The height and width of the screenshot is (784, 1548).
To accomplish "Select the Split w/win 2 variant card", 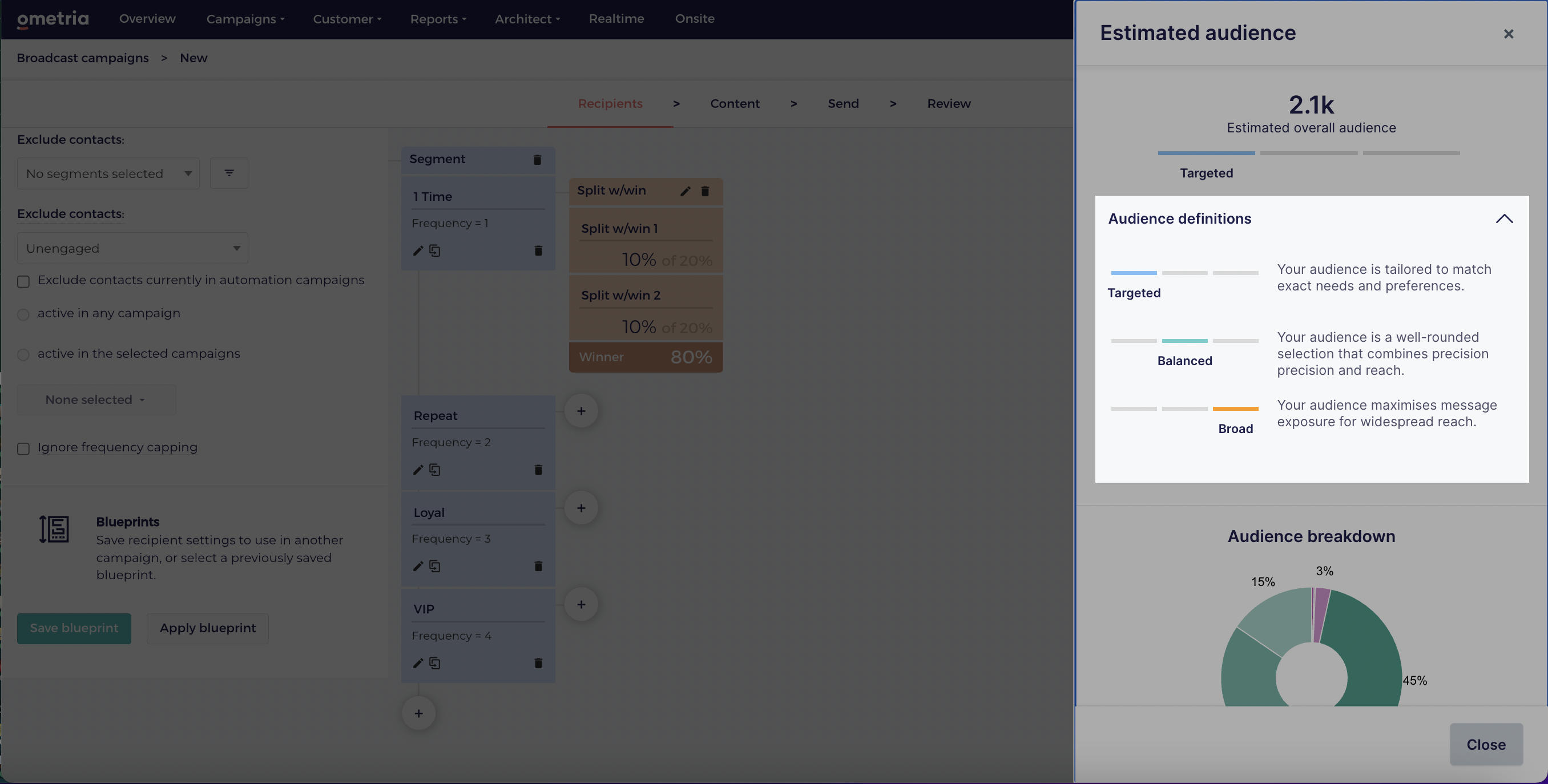I will pos(646,308).
